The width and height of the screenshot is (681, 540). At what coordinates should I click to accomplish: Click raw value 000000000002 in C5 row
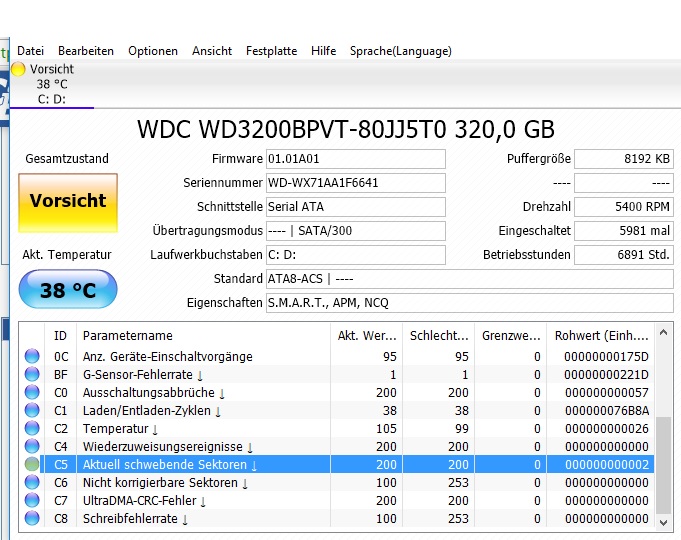point(606,465)
